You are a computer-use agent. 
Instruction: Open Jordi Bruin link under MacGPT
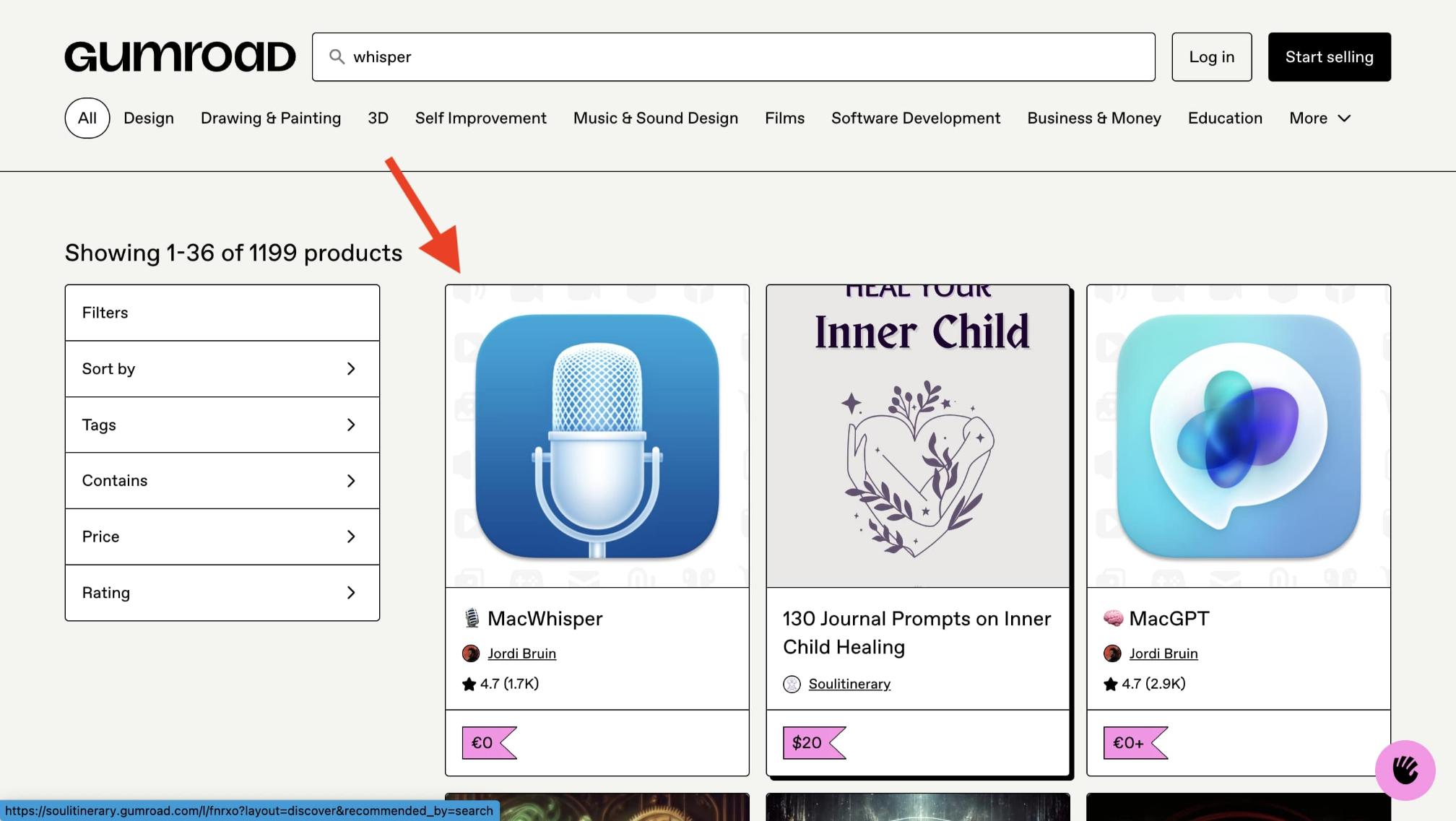(1163, 653)
